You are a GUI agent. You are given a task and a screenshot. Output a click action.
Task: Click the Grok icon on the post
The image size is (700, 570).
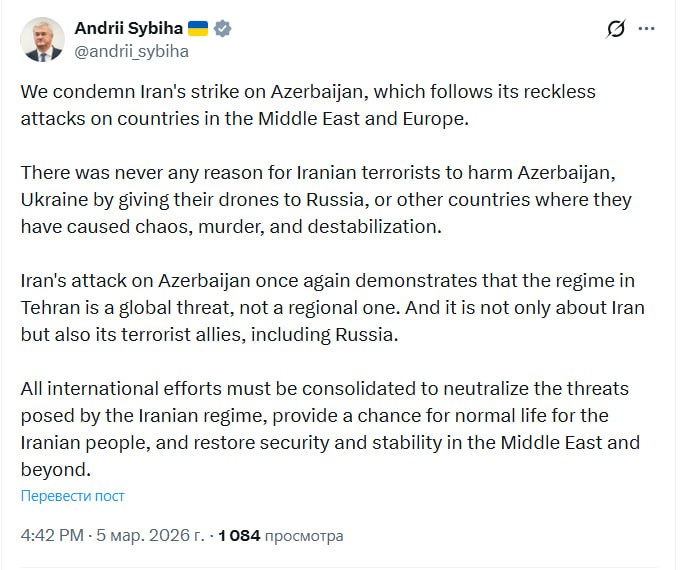point(616,29)
